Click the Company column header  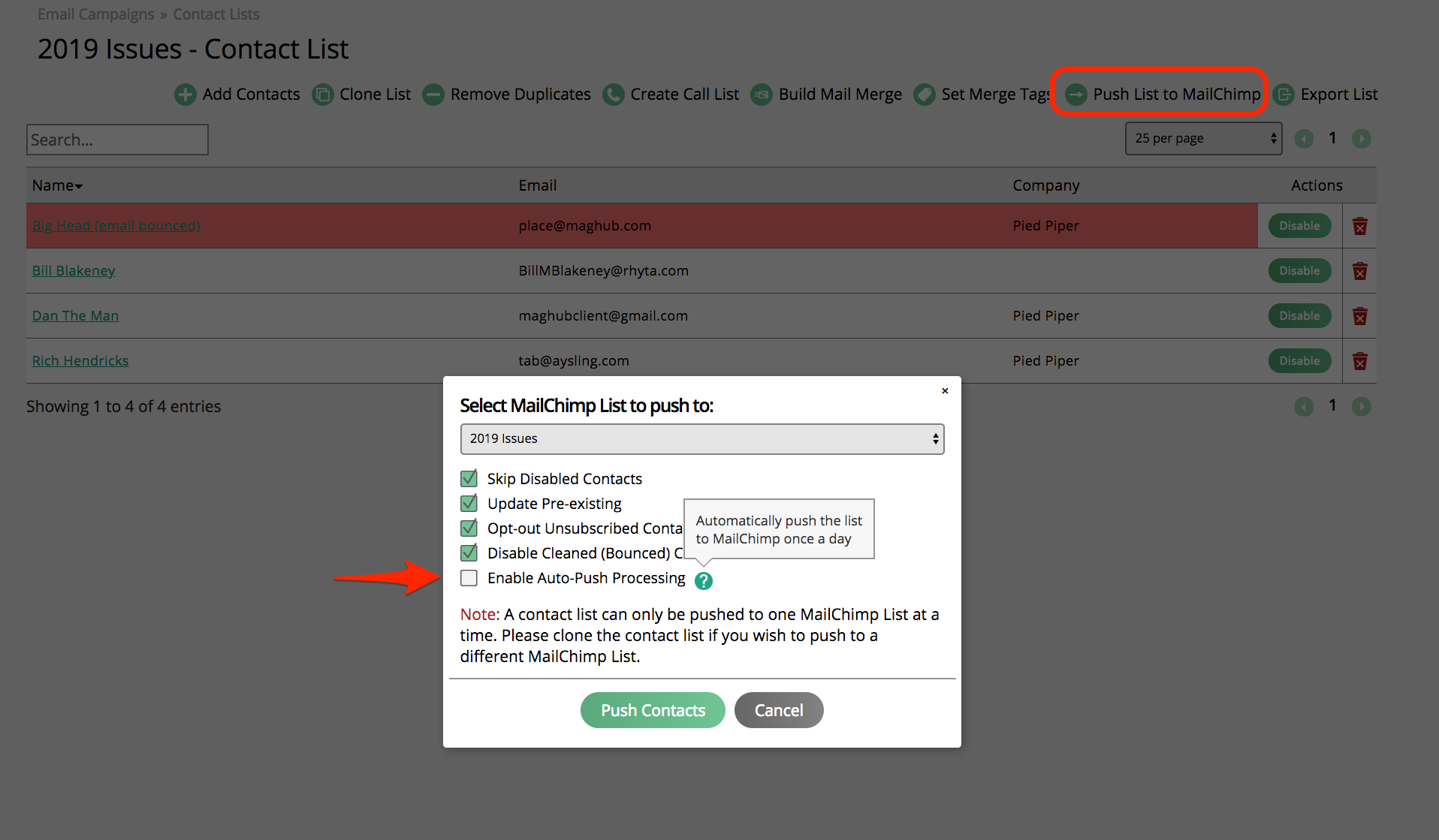pyautogui.click(x=1046, y=185)
